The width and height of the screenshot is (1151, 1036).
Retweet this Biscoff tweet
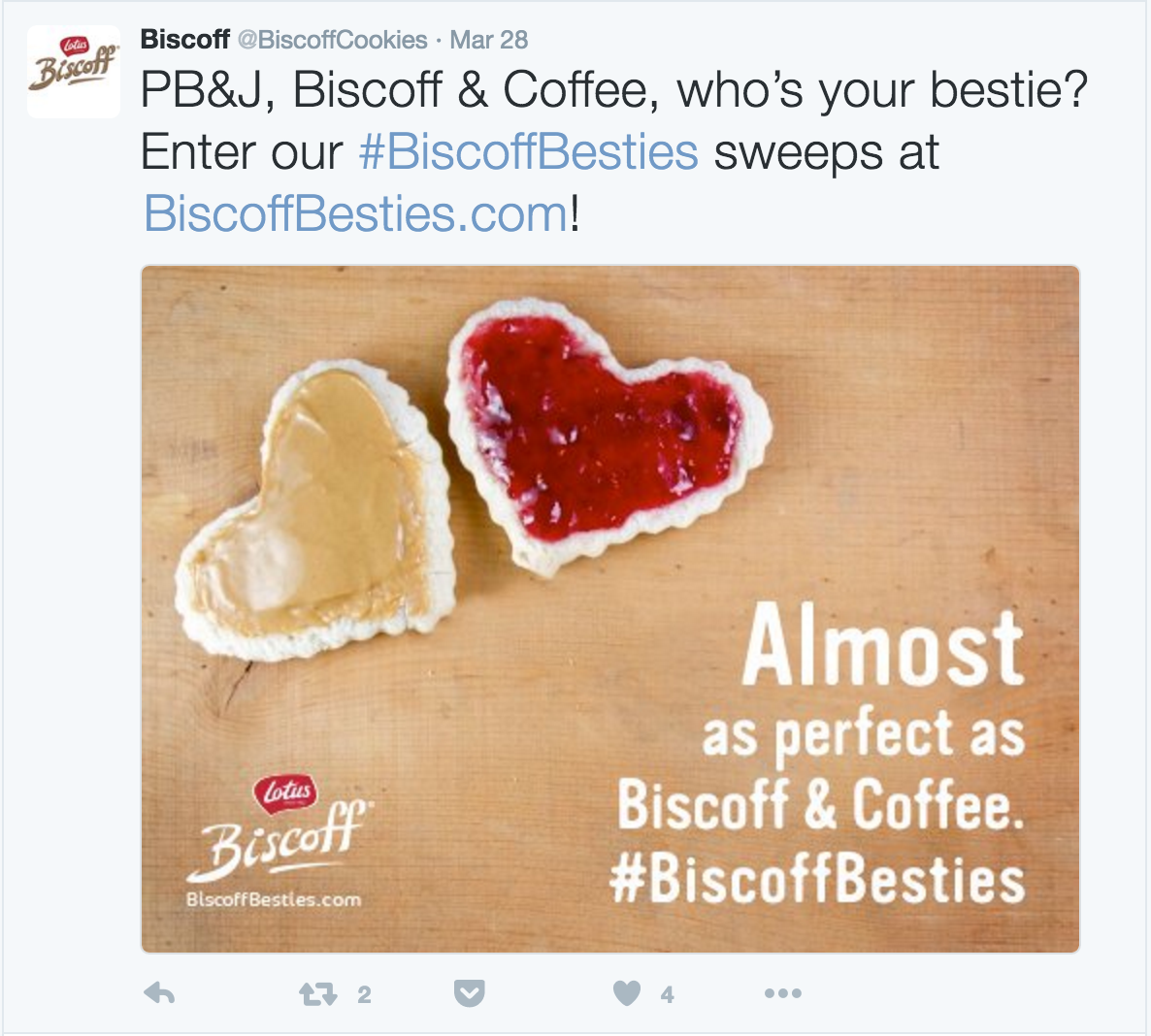(x=317, y=993)
